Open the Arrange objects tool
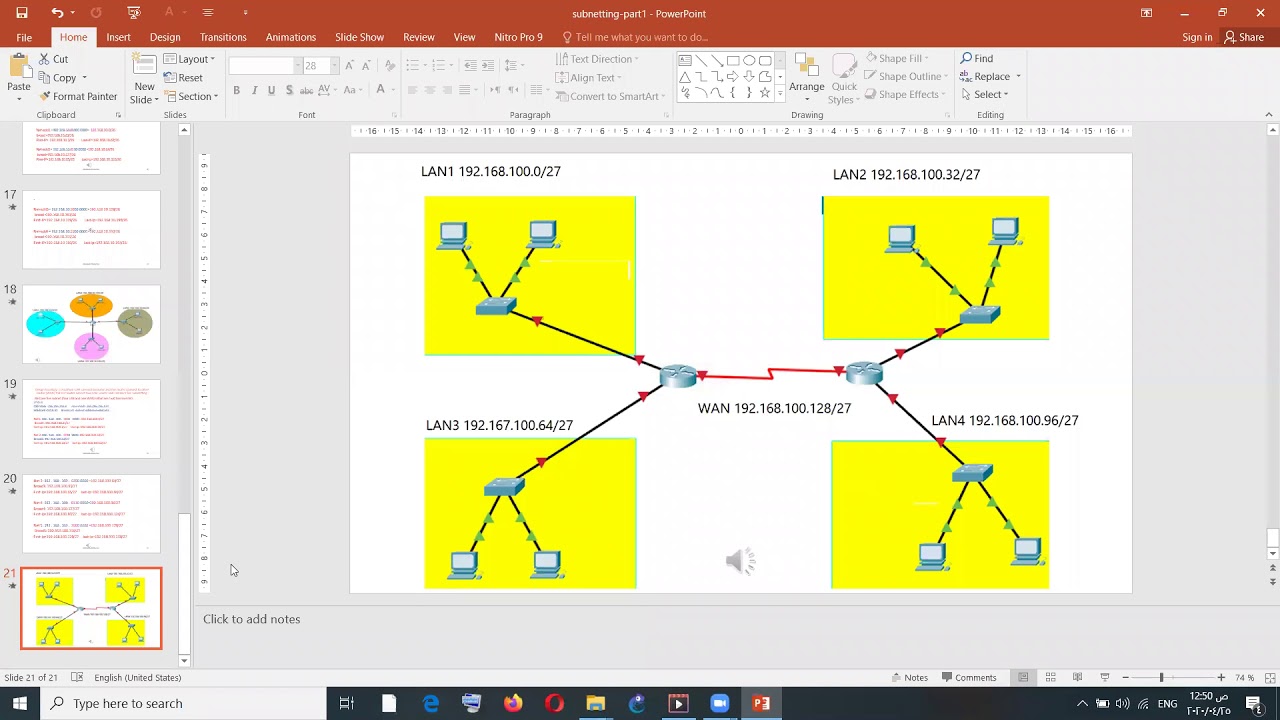The image size is (1280, 720). [x=807, y=76]
